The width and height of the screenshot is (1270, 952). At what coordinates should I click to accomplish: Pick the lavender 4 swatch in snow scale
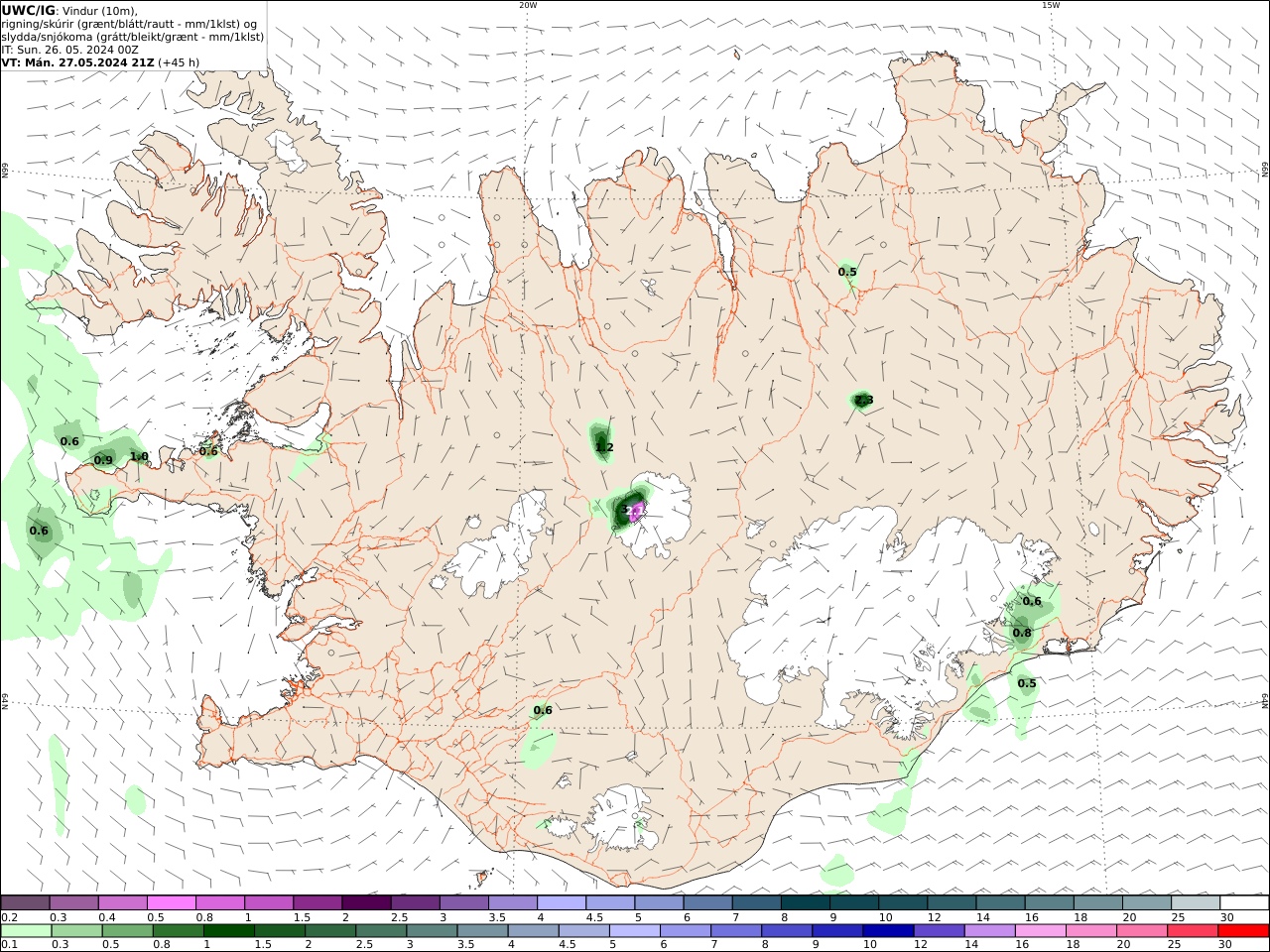click(562, 902)
